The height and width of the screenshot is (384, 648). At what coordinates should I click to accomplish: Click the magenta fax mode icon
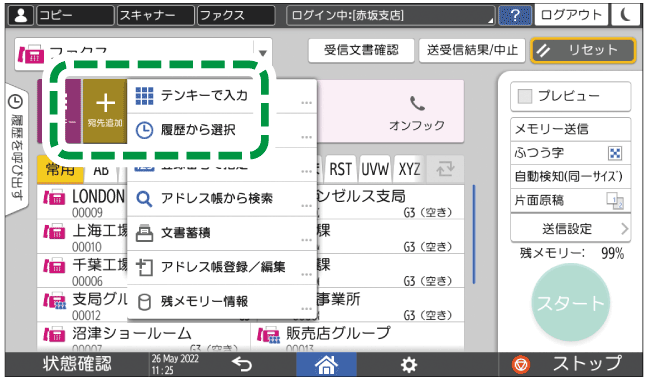coord(31,54)
